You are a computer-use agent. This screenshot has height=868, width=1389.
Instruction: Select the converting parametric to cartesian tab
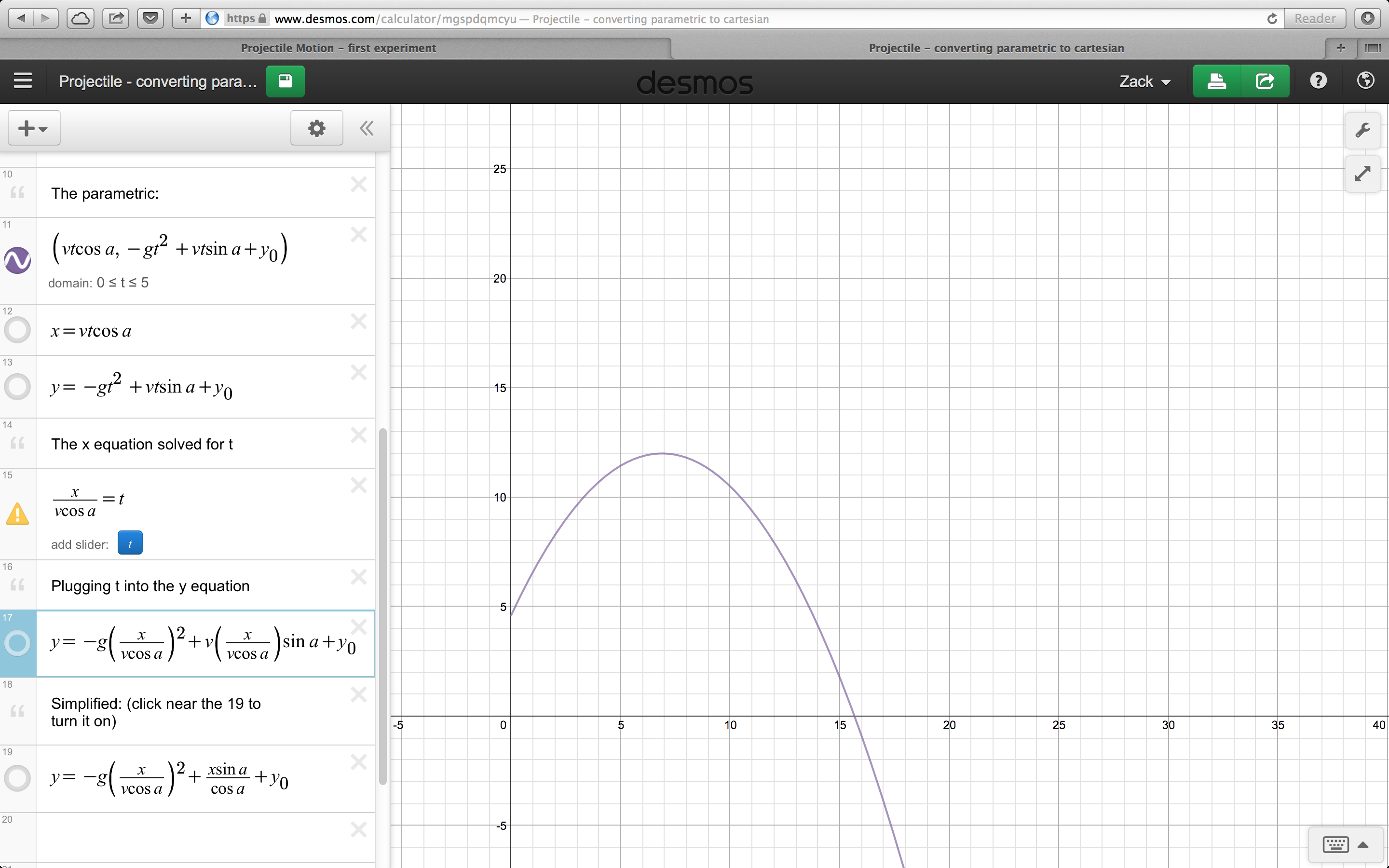click(x=996, y=48)
